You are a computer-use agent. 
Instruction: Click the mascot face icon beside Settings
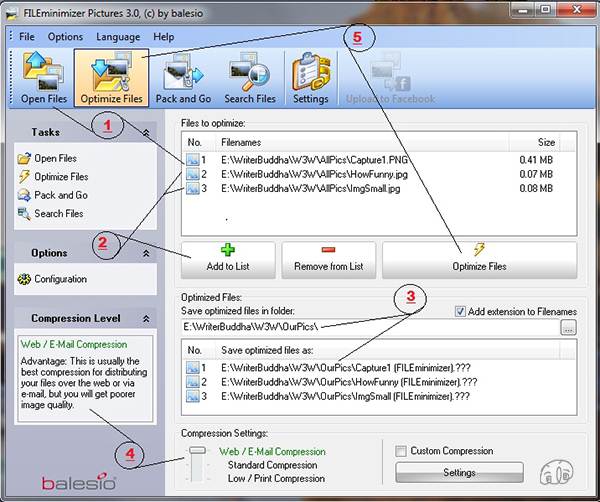point(557,473)
